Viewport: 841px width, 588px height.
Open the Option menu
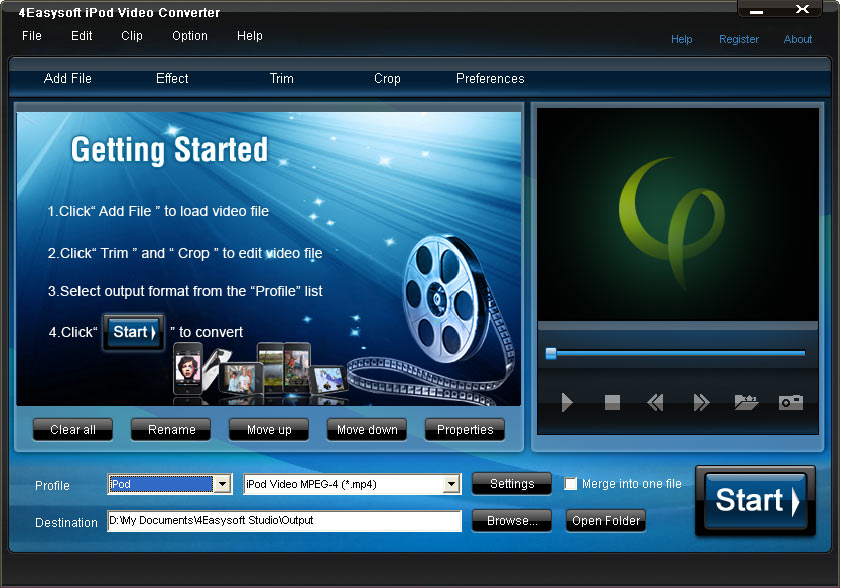190,36
